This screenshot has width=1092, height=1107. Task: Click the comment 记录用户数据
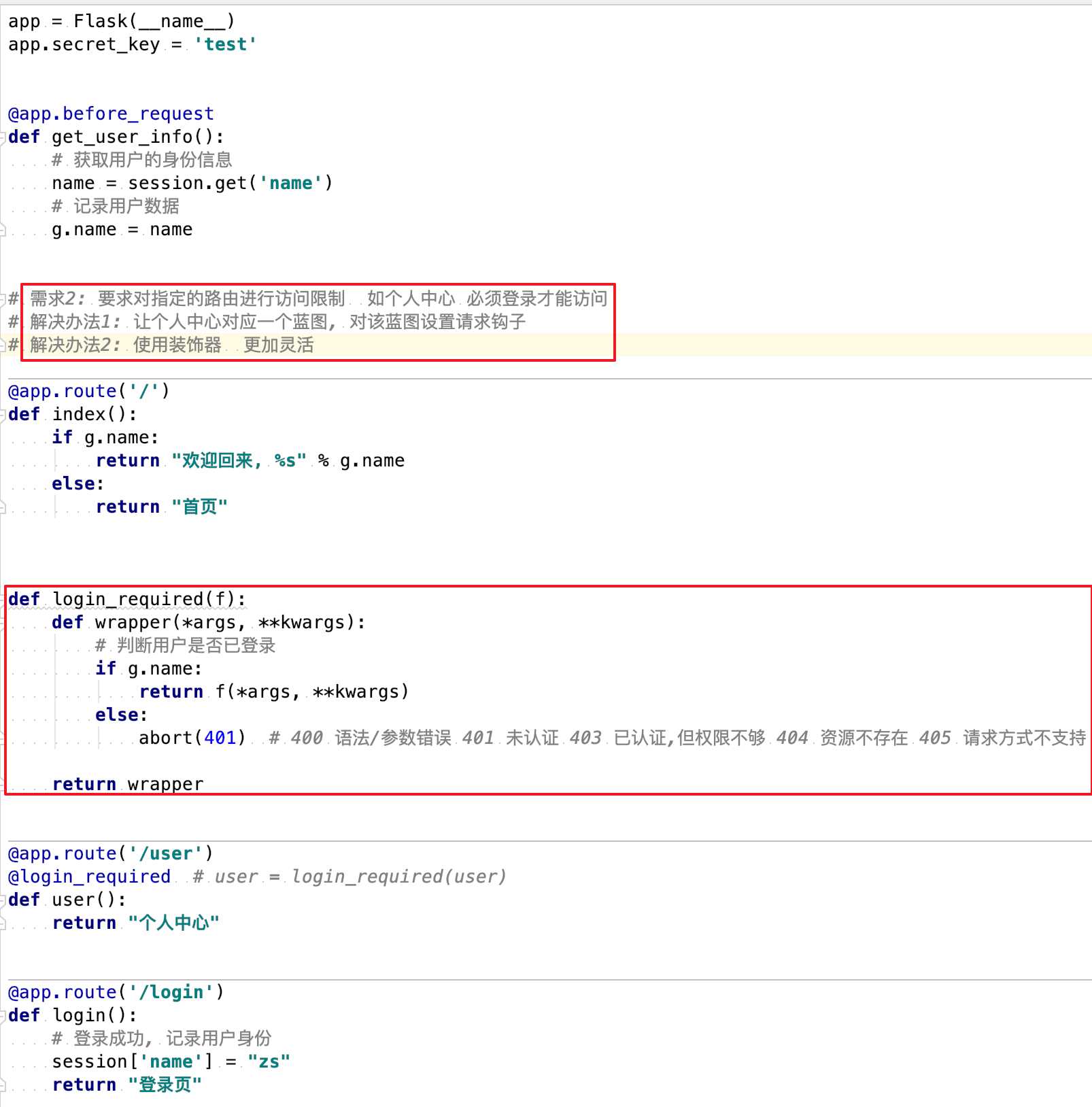click(x=116, y=206)
